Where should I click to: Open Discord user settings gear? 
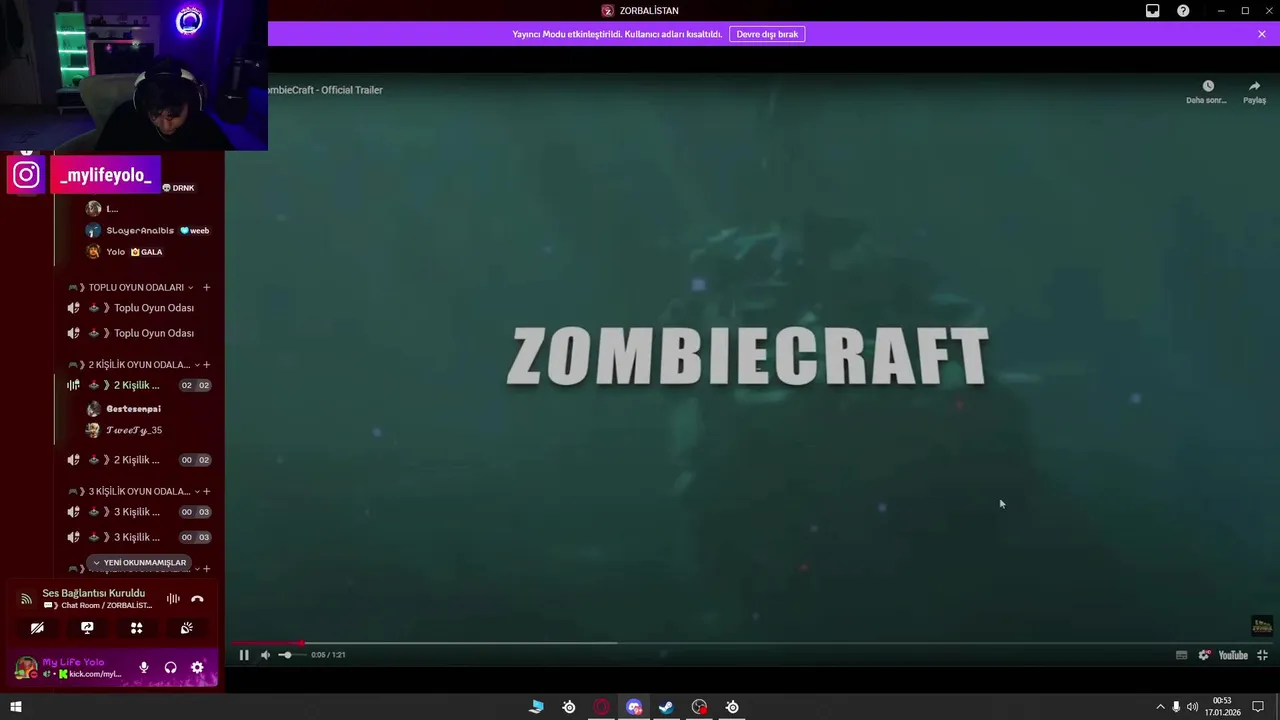(x=197, y=668)
